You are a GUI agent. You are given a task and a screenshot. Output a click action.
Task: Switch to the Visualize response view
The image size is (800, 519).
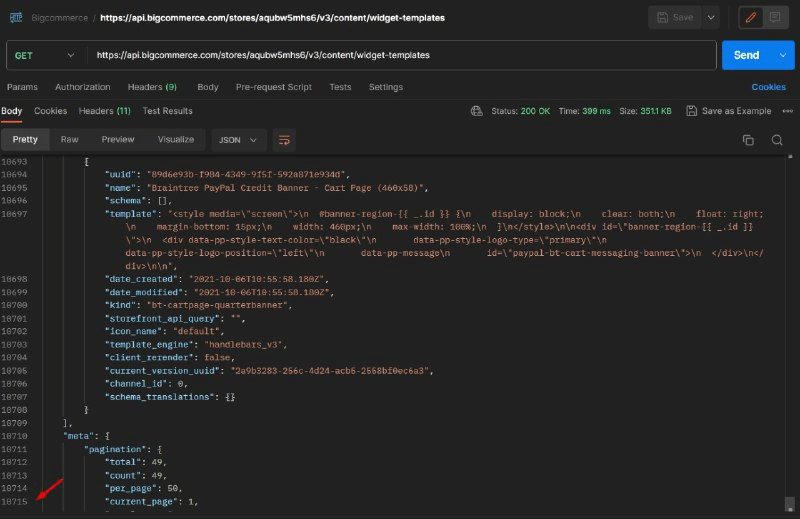click(176, 140)
